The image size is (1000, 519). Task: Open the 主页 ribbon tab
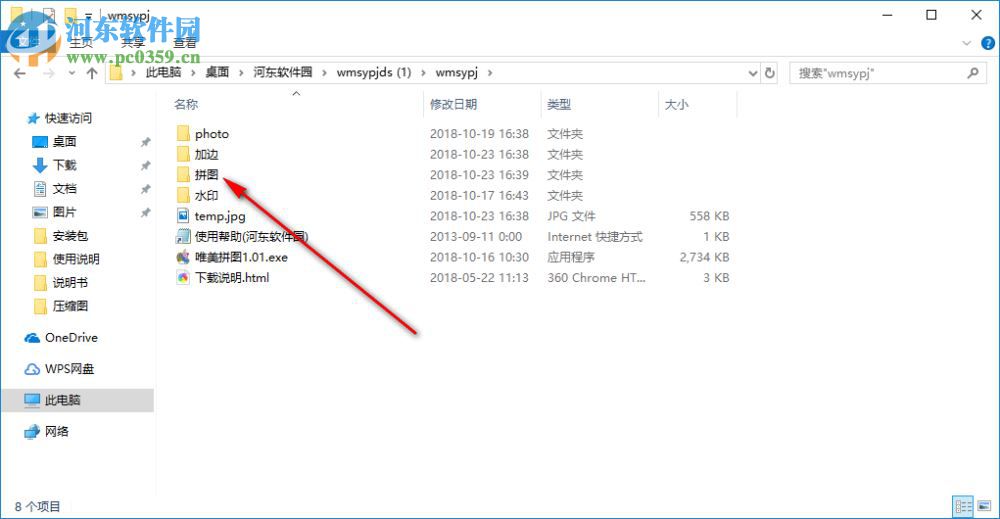(81, 43)
